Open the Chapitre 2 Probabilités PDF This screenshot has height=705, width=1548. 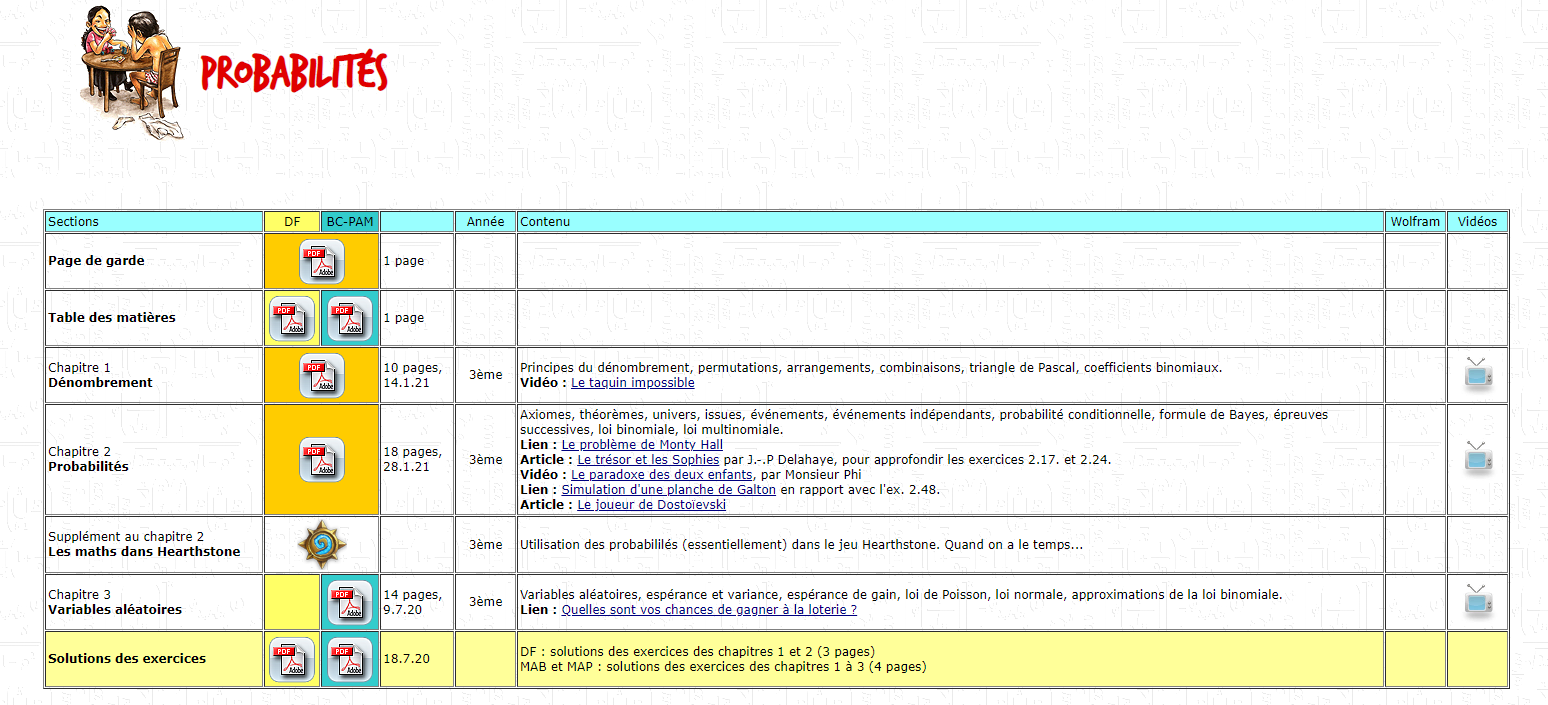[321, 459]
